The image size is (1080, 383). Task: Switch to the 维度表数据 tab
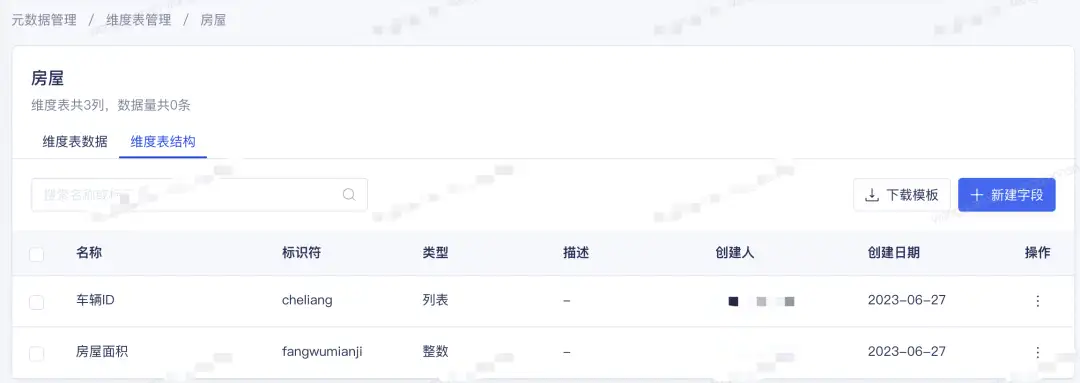pyautogui.click(x=75, y=142)
